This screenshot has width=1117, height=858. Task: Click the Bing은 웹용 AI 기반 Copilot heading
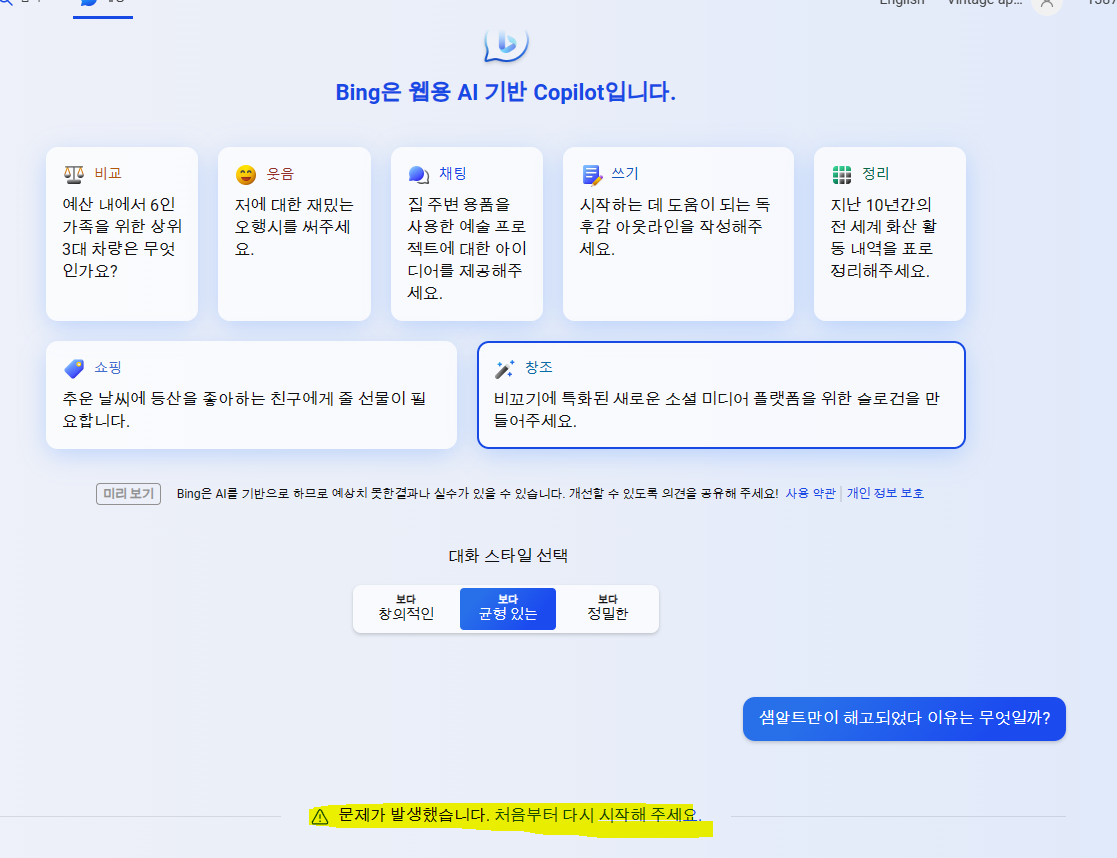[x=506, y=92]
